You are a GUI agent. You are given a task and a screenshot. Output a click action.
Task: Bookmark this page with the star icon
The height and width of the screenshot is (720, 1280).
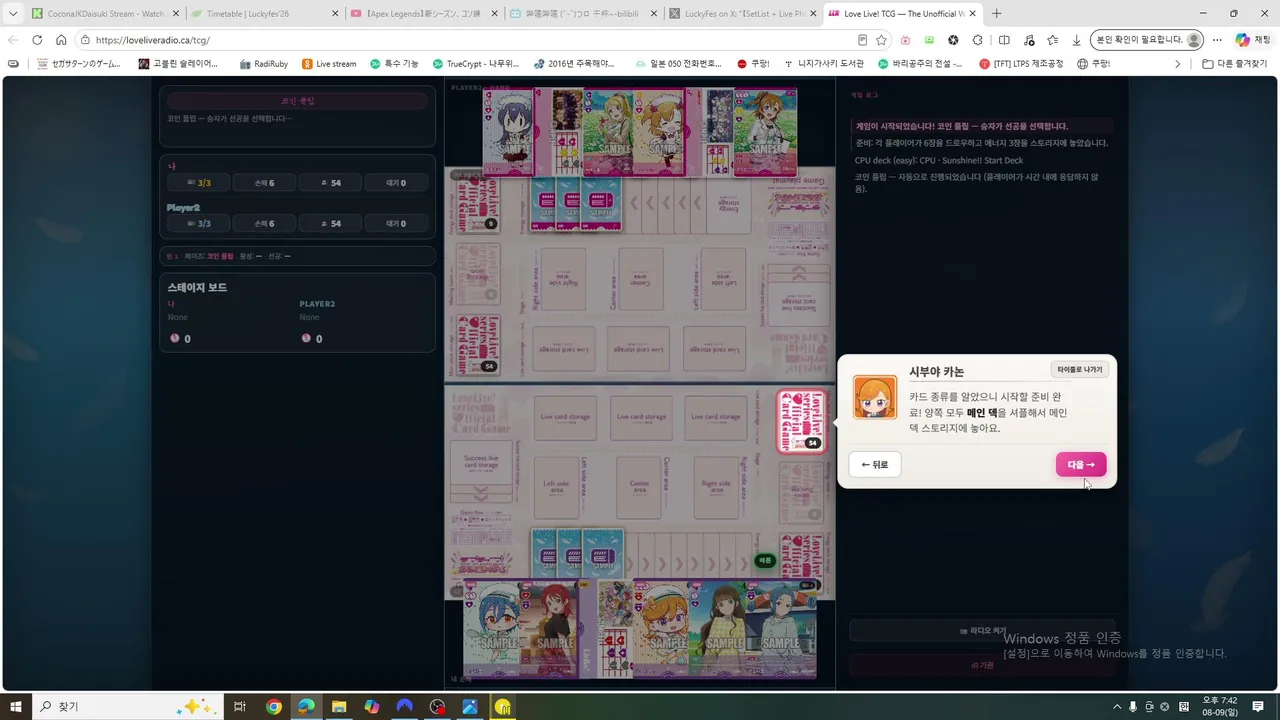click(x=881, y=40)
